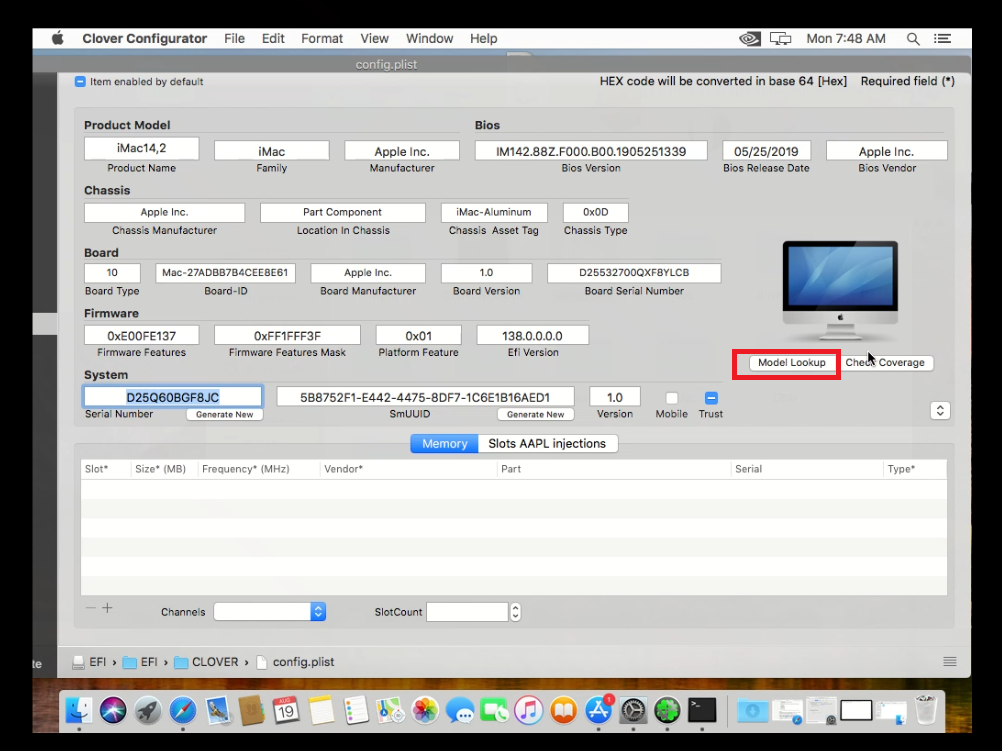Click the Firmware Features field 0xE00FE137
This screenshot has height=751, width=1002.
pos(141,336)
